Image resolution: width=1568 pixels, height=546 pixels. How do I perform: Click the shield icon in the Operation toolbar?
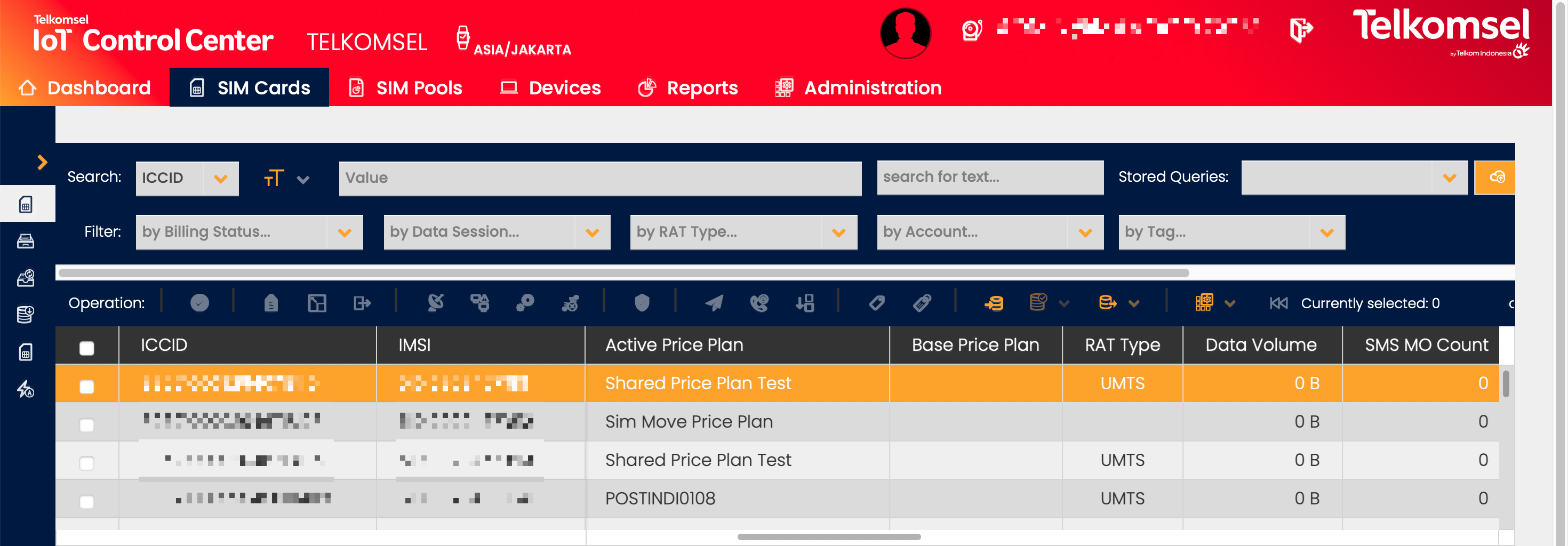point(642,302)
